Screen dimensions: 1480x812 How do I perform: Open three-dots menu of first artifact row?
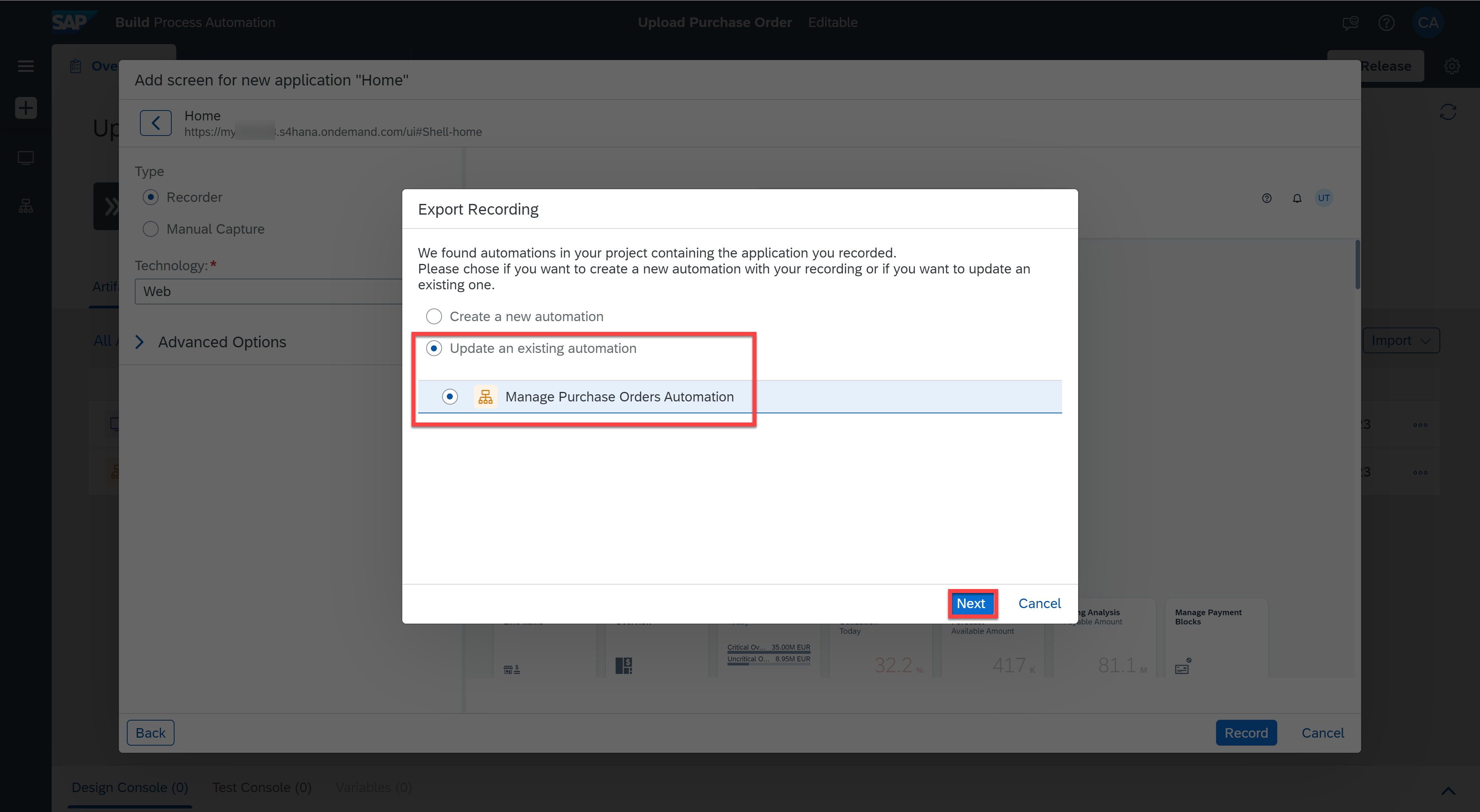pos(1420,425)
